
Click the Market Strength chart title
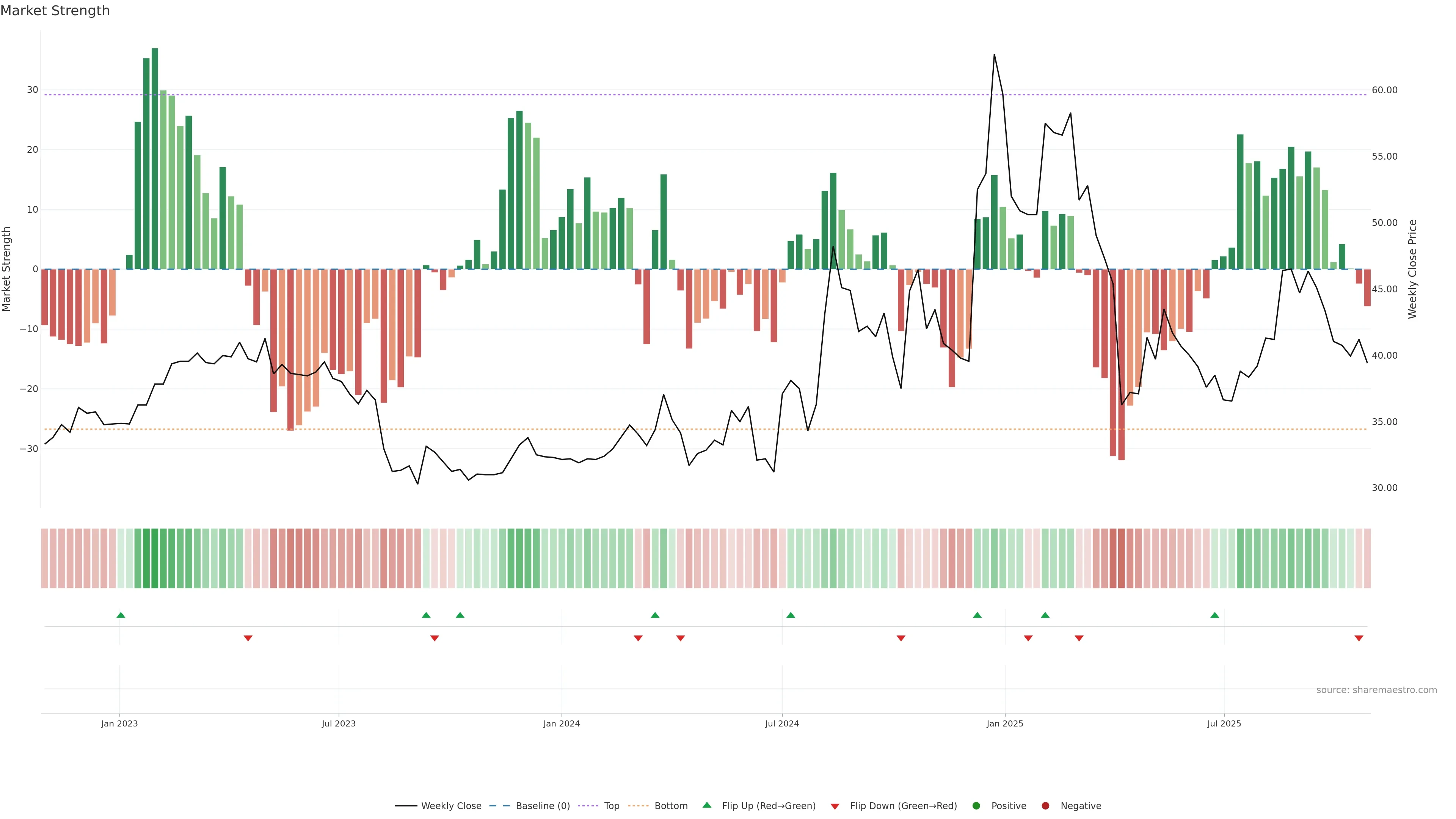55,11
